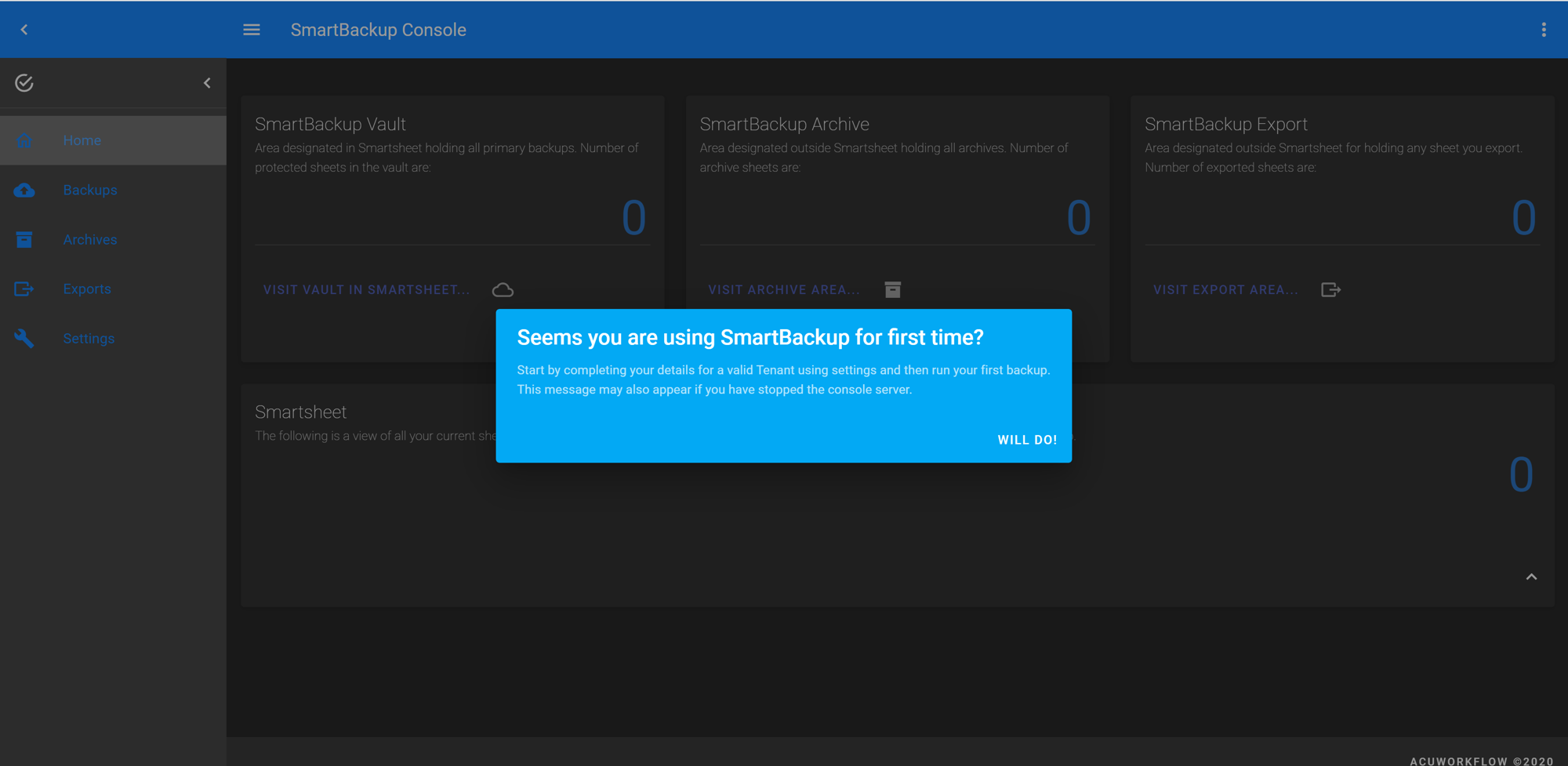
Task: Click the Archives box icon
Action: (x=24, y=240)
